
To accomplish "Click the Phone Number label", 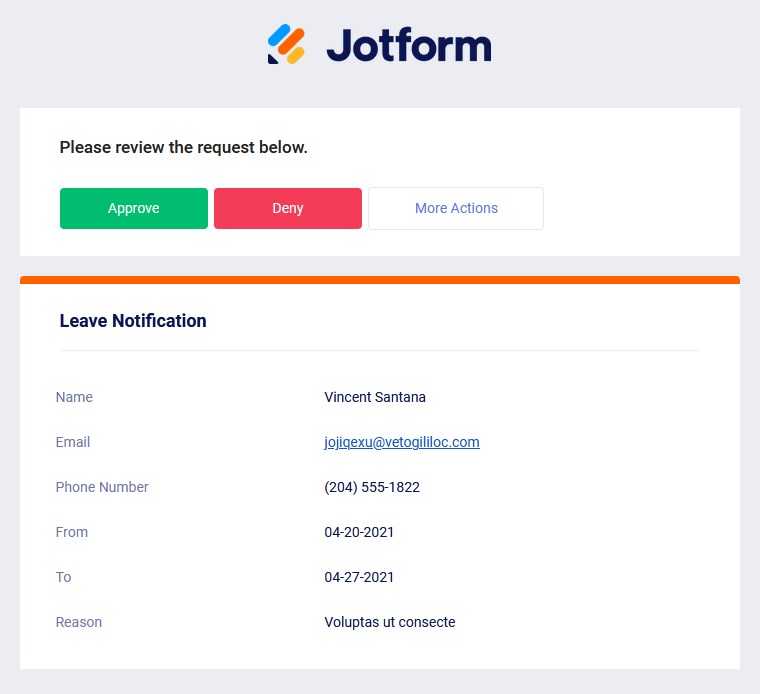I will pyautogui.click(x=102, y=487).
